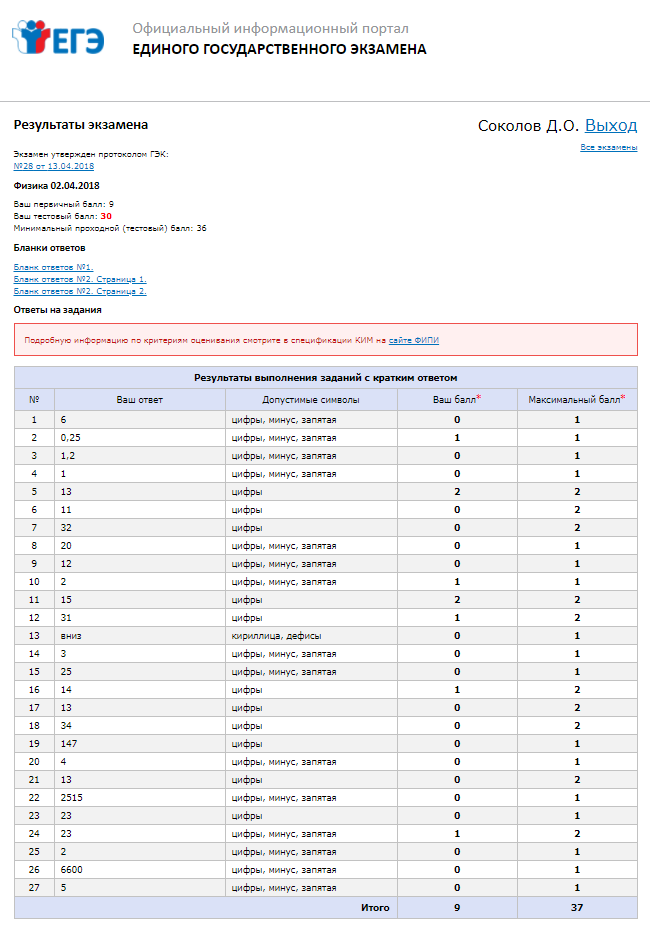
Task: Log out via the Выход link
Action: [610, 125]
